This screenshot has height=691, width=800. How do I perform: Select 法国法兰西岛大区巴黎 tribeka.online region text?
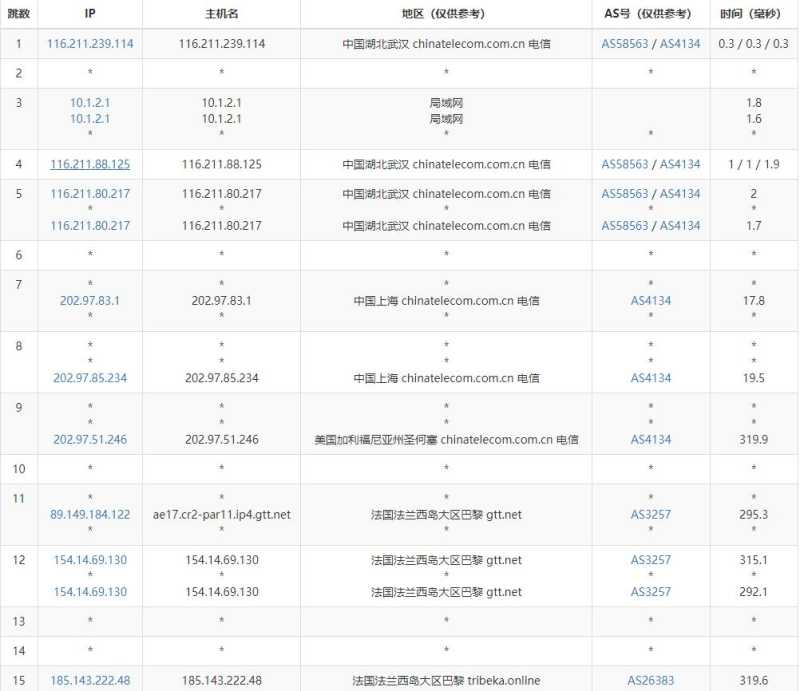[x=446, y=680]
